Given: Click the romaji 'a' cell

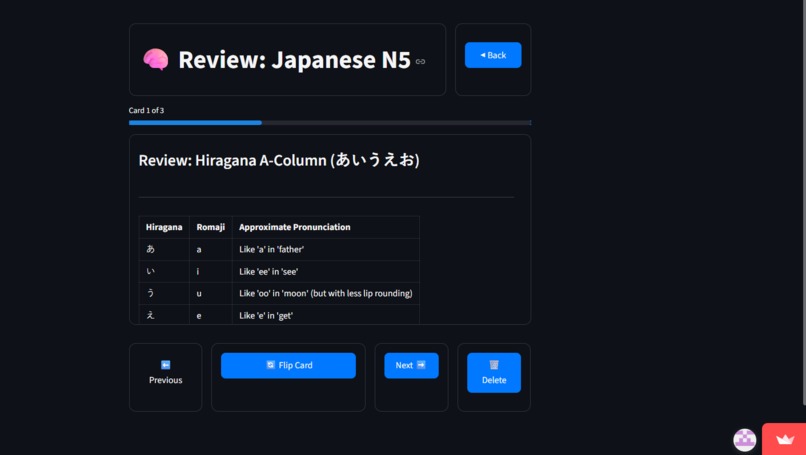Looking at the screenshot, I should pyautogui.click(x=211, y=249).
